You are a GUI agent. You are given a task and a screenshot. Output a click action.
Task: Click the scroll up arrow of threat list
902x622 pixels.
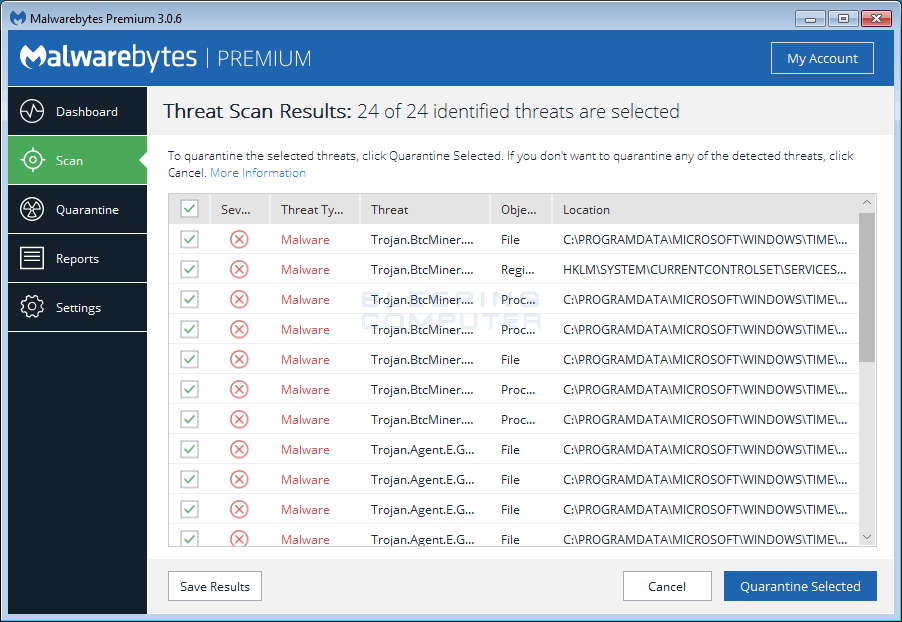click(867, 203)
